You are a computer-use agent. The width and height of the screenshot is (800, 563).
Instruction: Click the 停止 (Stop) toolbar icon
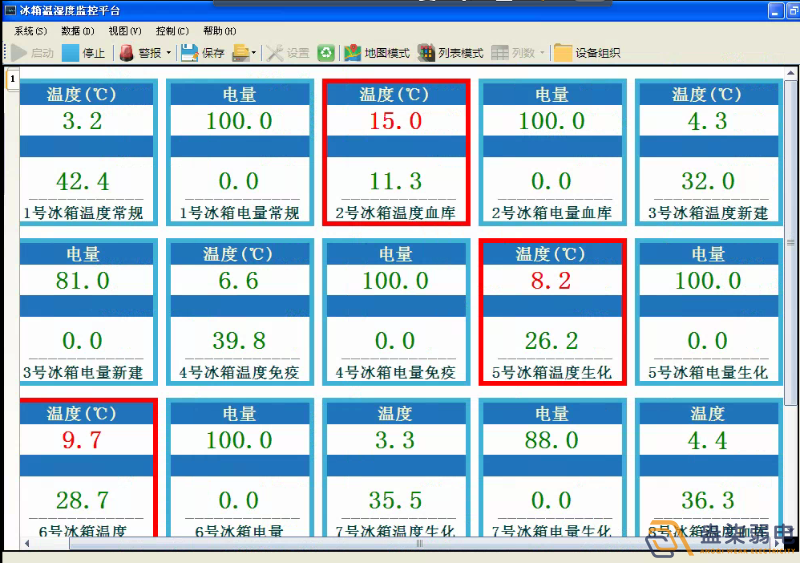coord(71,53)
